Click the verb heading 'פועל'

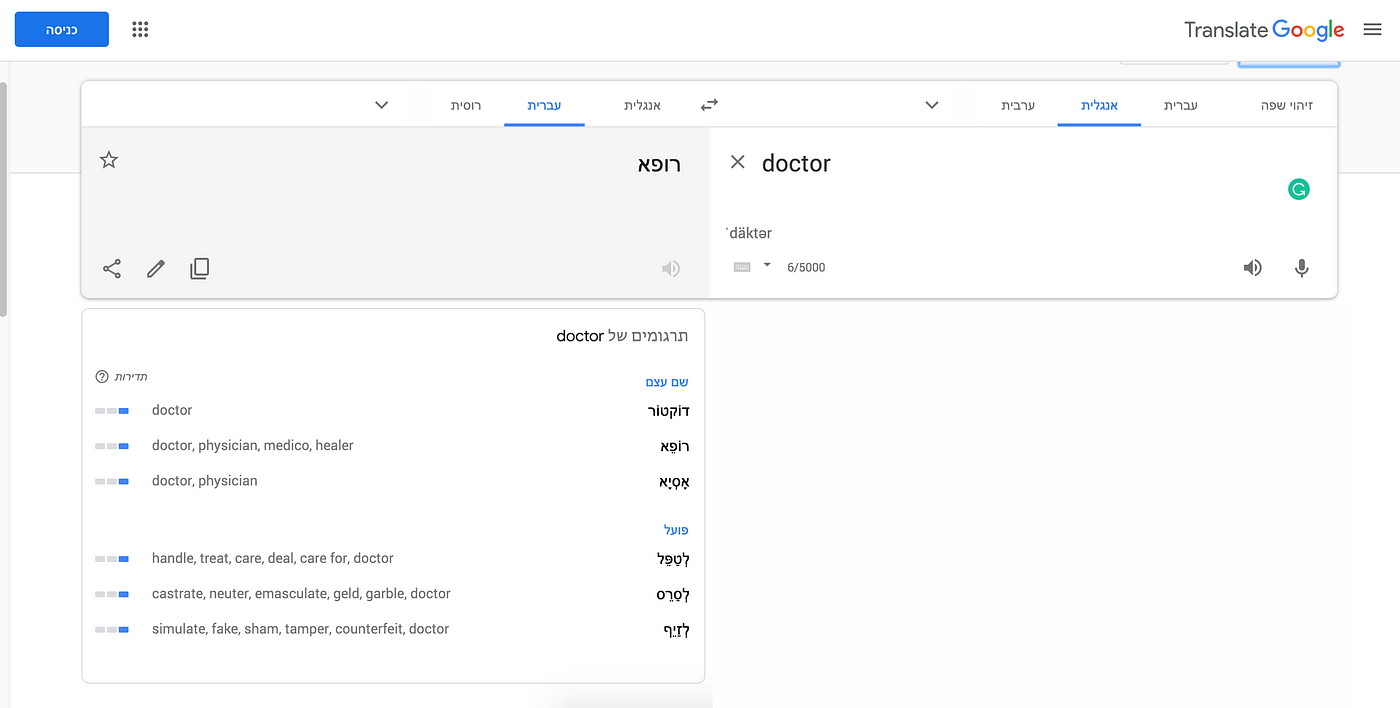(x=676, y=530)
